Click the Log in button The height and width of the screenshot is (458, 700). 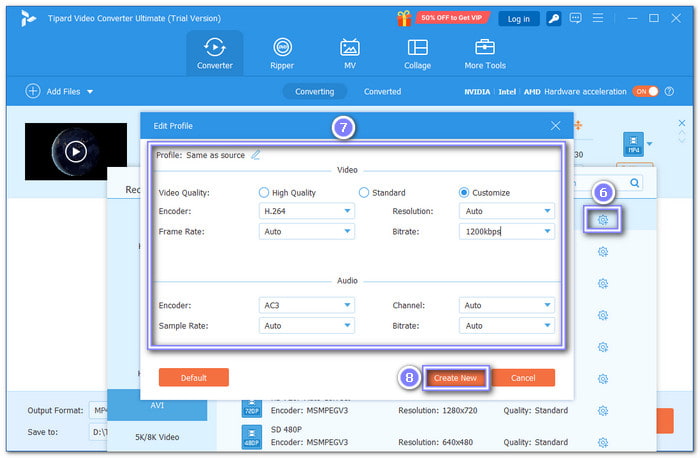519,19
